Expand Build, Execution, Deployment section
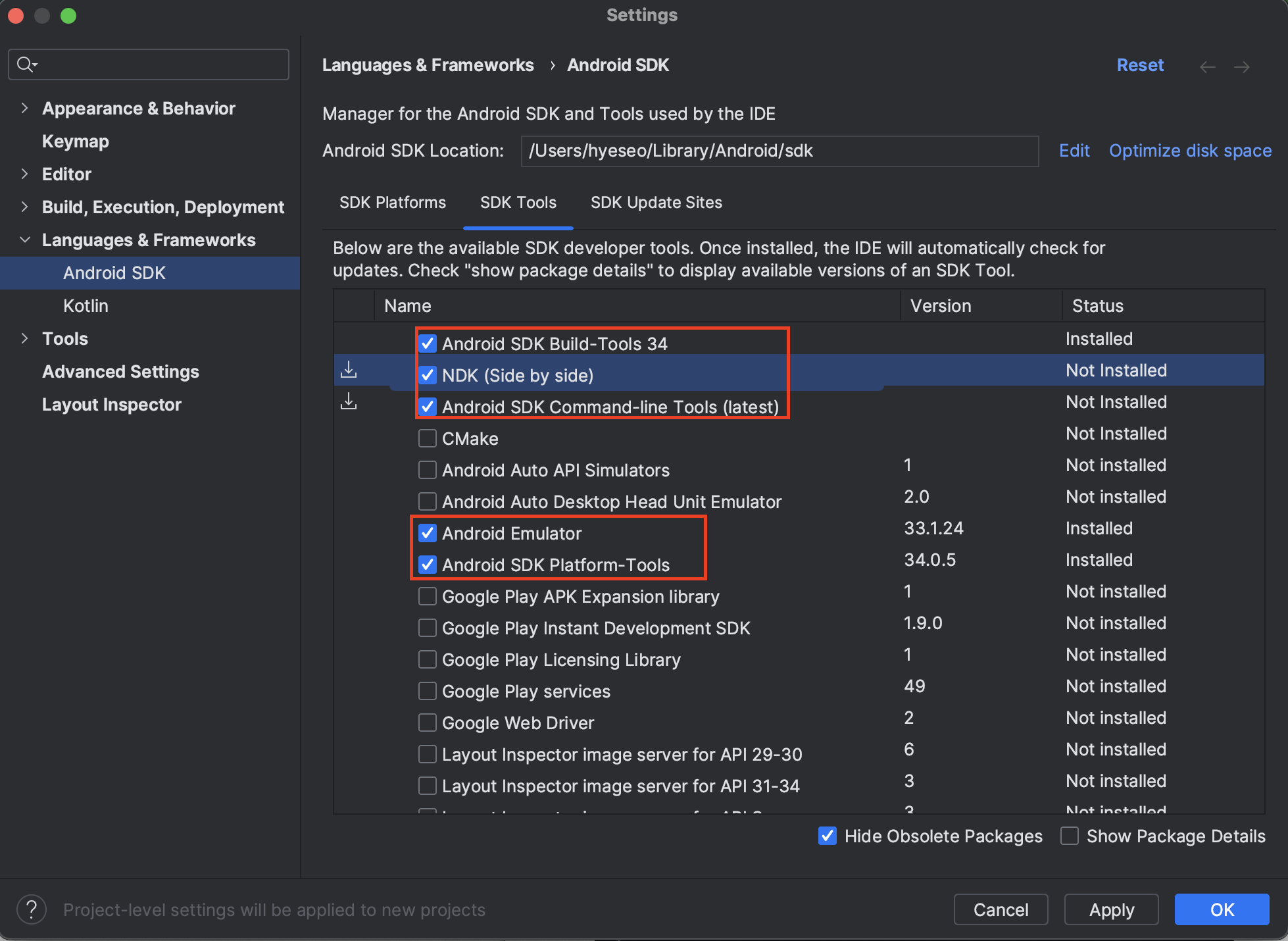The image size is (1288, 941). point(24,207)
